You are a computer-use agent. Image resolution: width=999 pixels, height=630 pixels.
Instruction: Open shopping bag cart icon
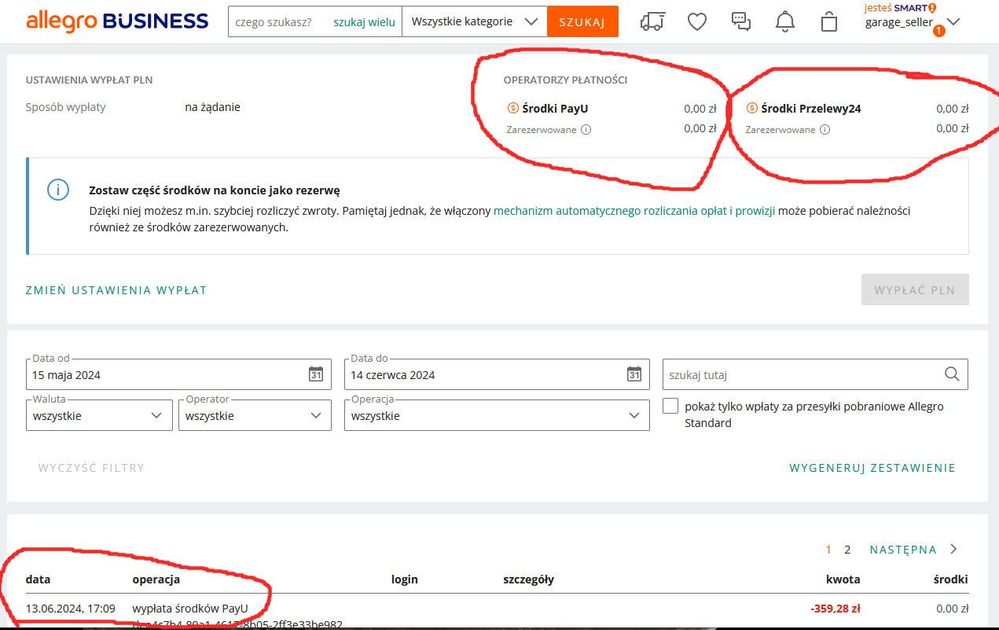click(829, 22)
